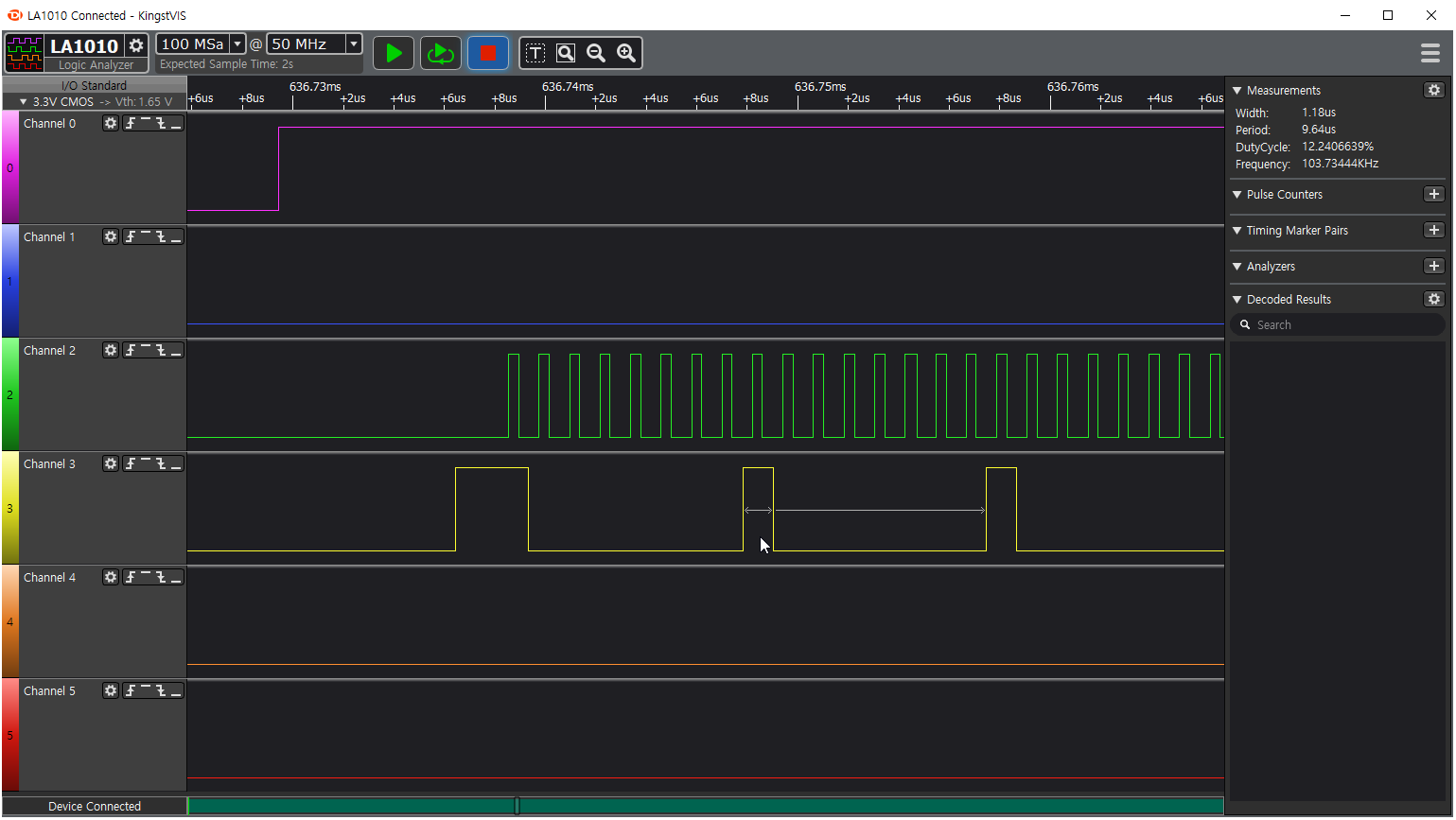Start a single capture with the green play button
Screen dimensions: 1456x820
tap(394, 53)
